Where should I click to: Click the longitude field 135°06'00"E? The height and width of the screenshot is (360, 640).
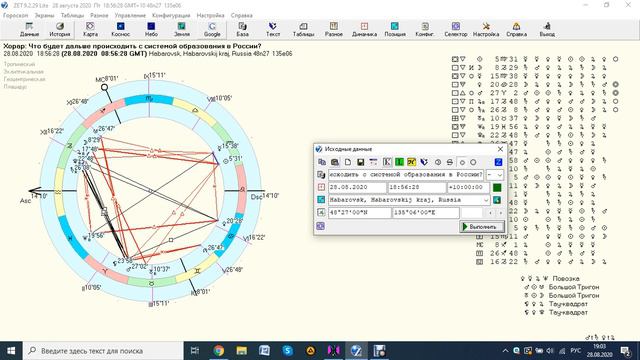pos(426,213)
